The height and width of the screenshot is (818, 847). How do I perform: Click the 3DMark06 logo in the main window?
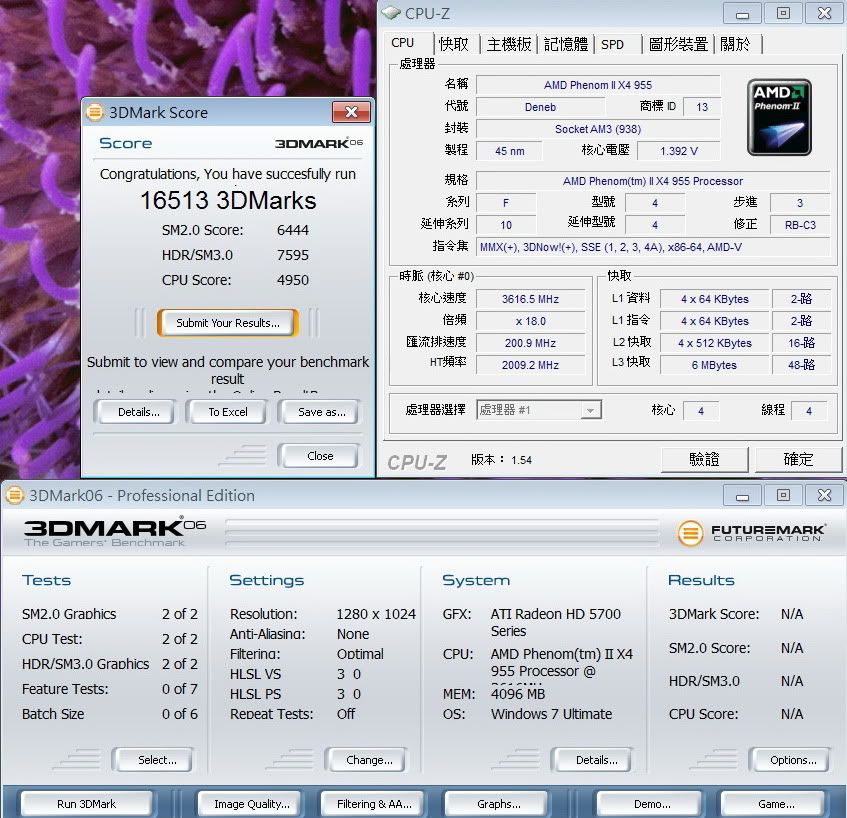(x=114, y=532)
